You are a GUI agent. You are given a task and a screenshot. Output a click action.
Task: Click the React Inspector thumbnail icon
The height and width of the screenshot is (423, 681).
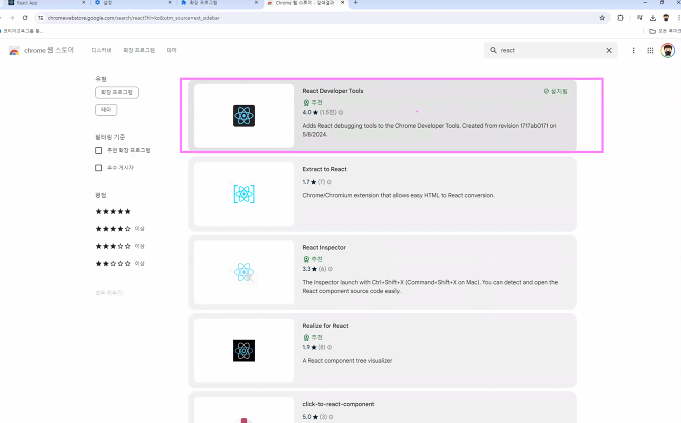[244, 272]
